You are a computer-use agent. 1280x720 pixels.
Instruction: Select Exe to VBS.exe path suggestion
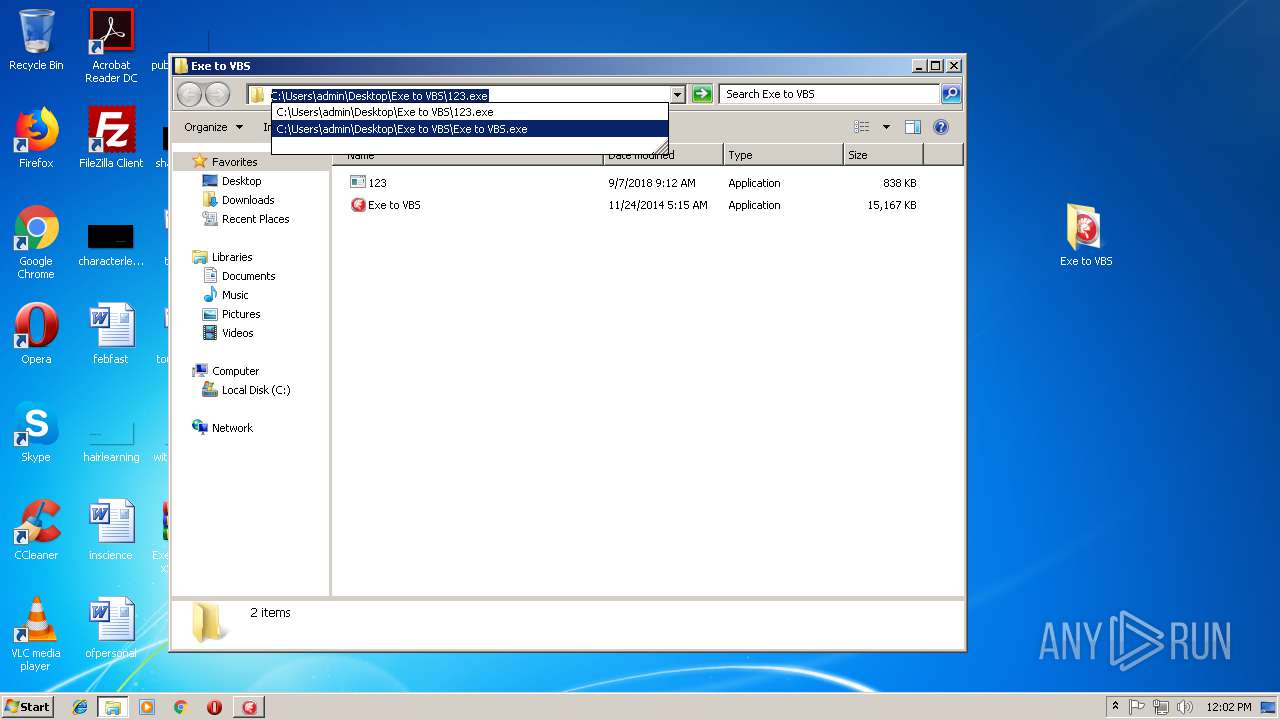point(469,129)
